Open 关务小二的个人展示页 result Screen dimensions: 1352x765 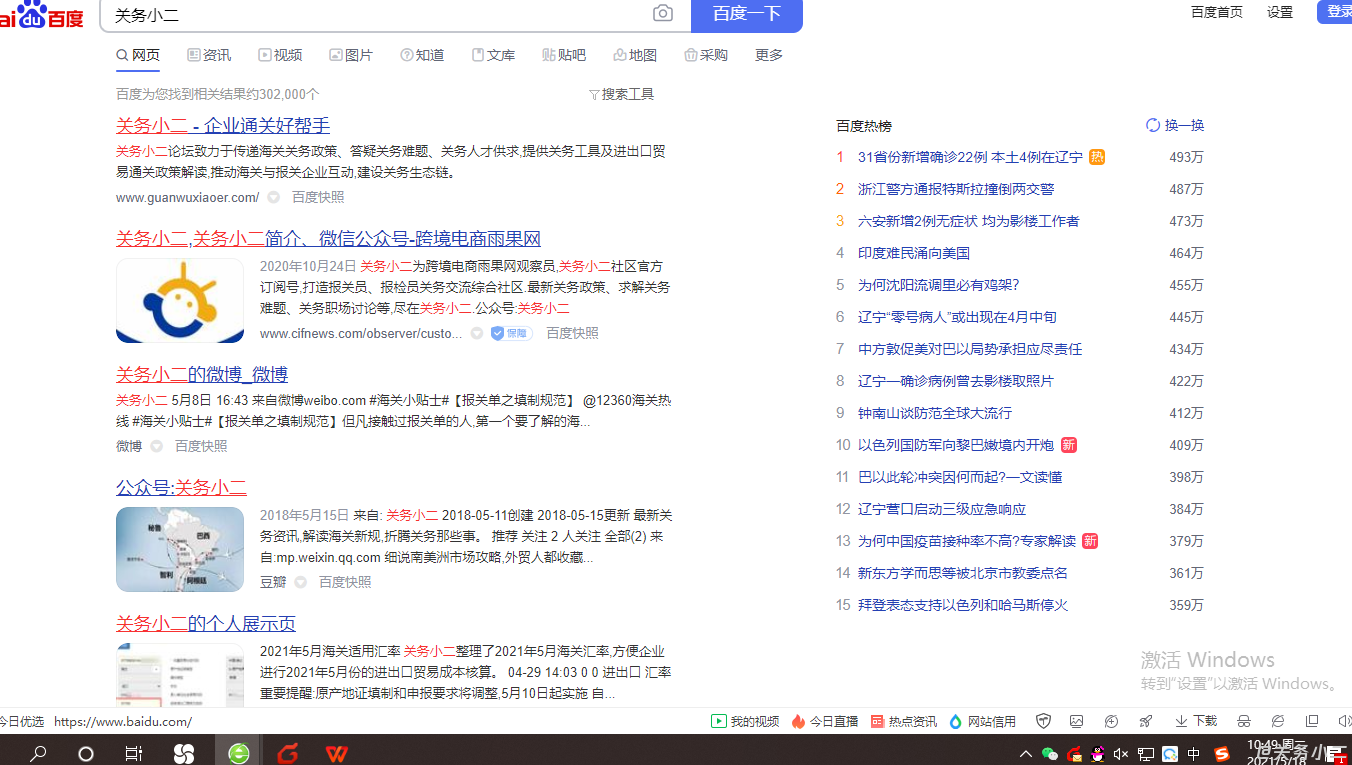[x=206, y=624]
